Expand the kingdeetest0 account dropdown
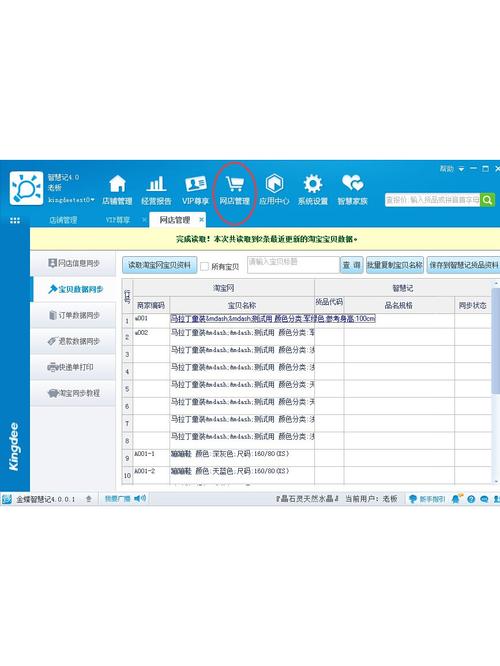The width and height of the screenshot is (500, 666). (x=92, y=200)
